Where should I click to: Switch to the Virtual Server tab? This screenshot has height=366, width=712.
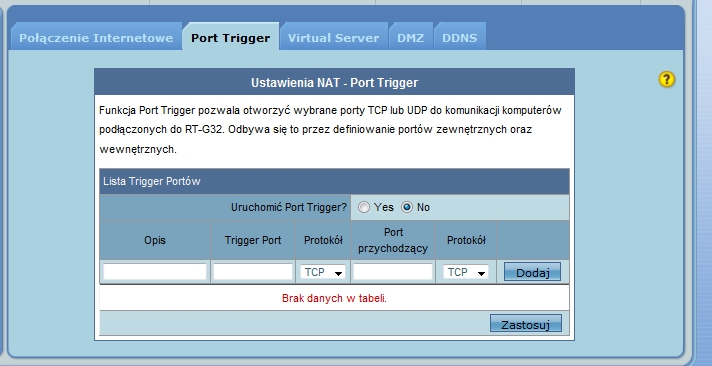coord(333,37)
